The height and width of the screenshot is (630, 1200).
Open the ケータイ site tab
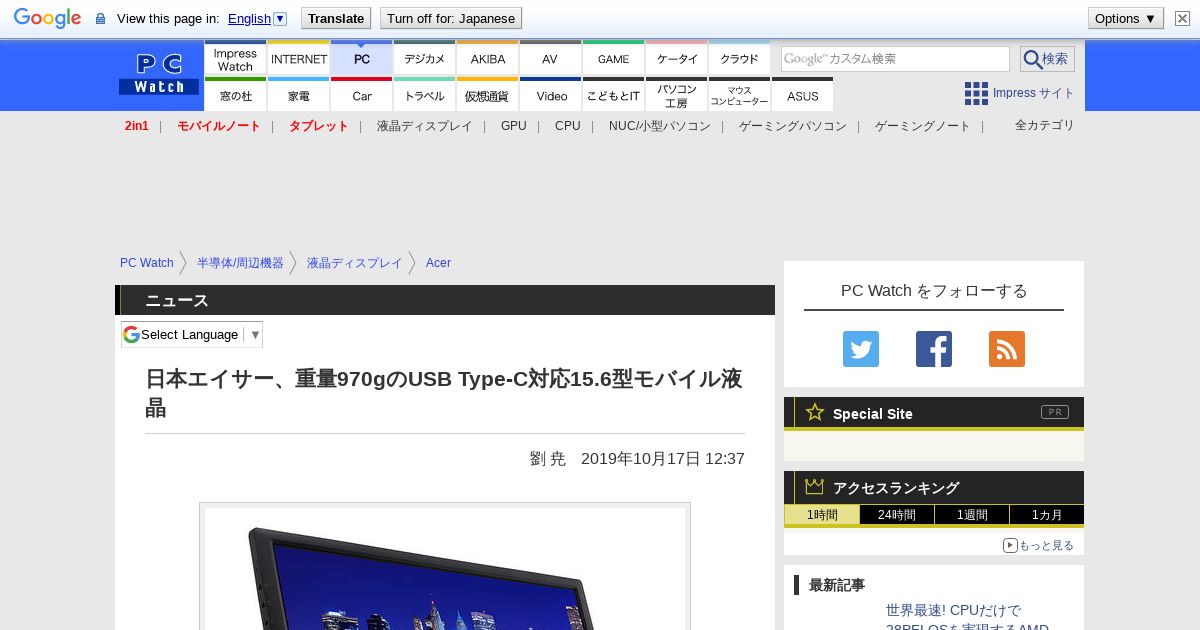pos(676,59)
